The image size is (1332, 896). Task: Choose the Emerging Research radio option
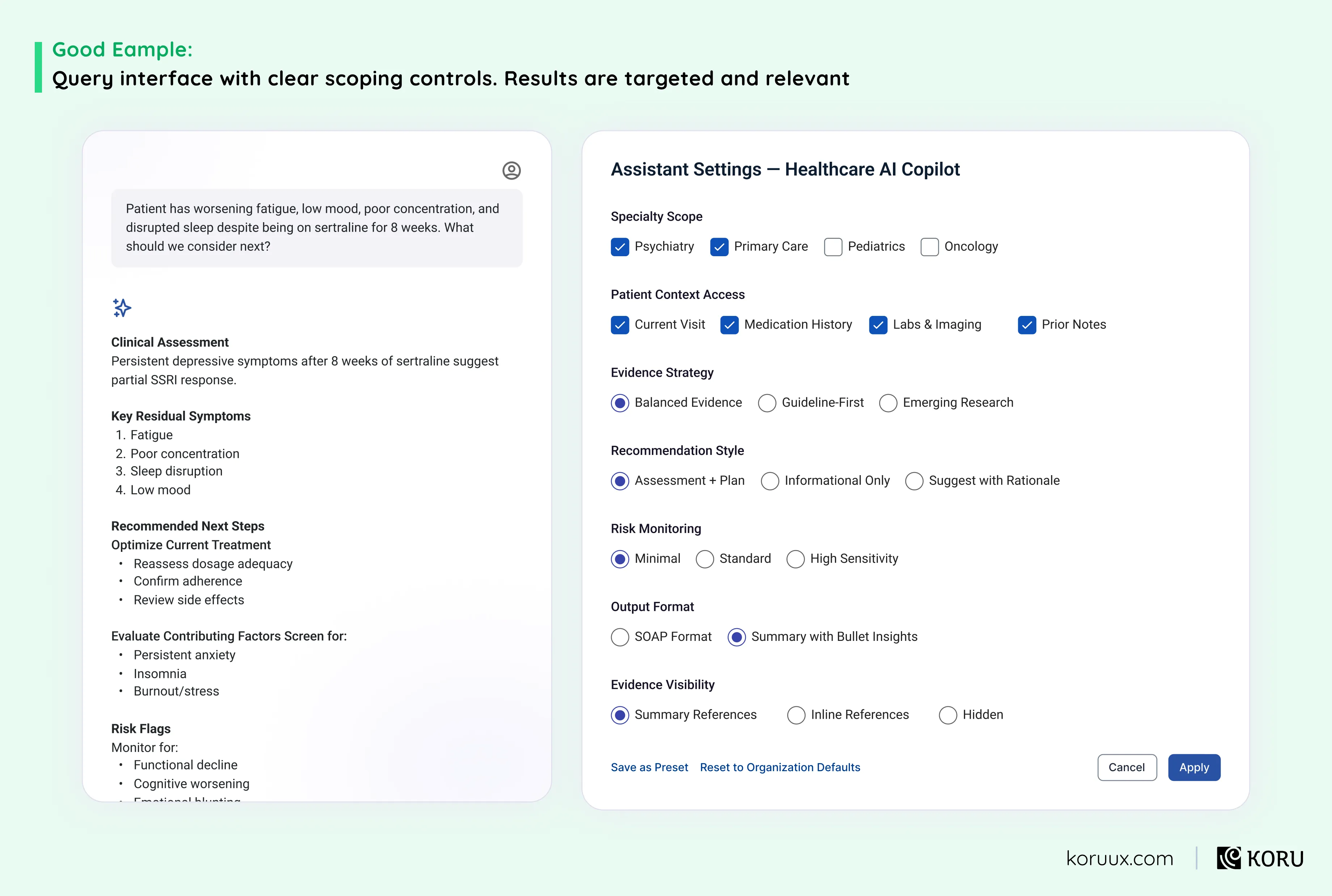tap(888, 403)
